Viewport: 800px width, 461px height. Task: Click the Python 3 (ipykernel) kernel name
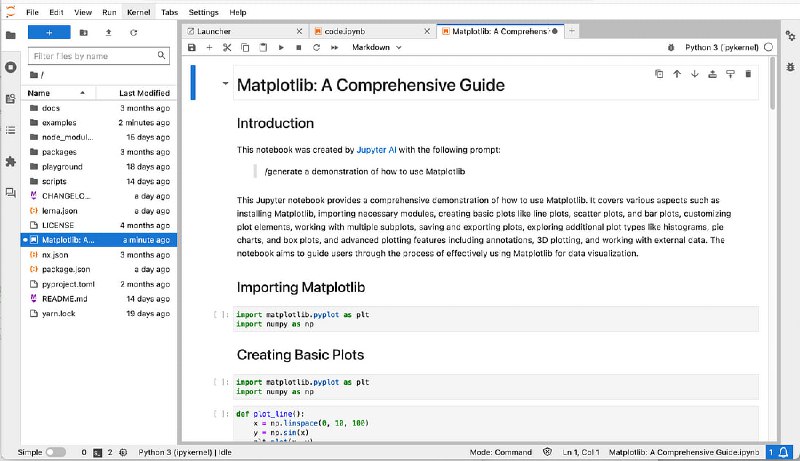click(721, 47)
